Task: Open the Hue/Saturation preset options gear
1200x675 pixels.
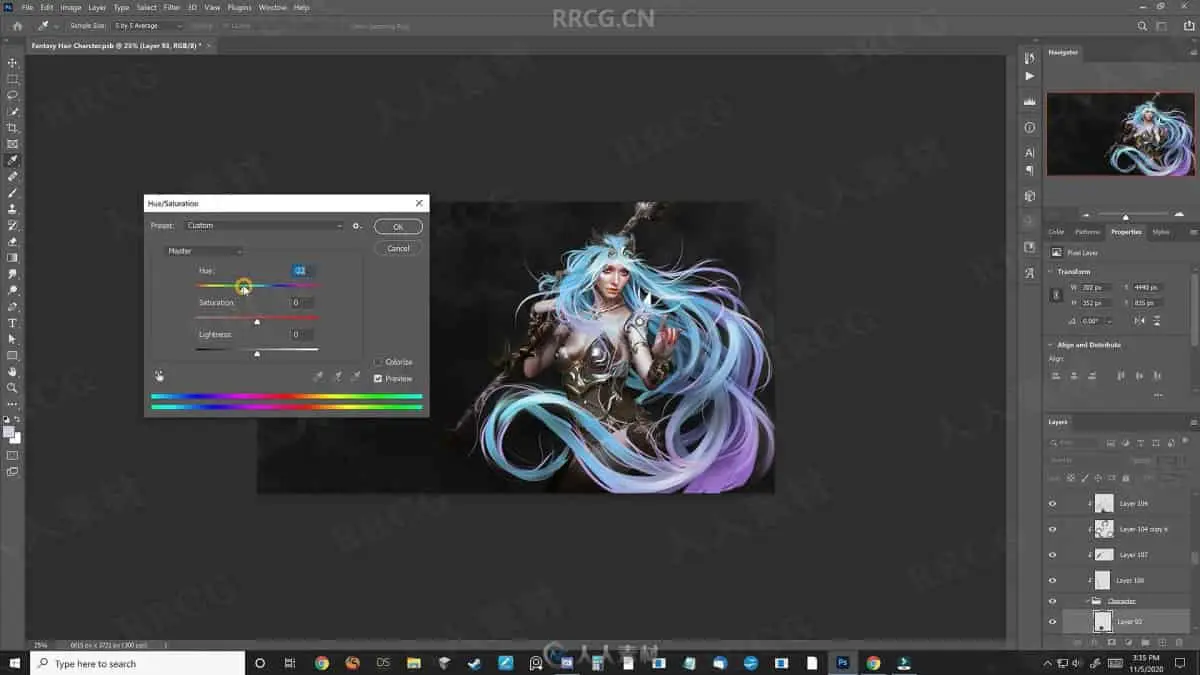Action: click(357, 226)
